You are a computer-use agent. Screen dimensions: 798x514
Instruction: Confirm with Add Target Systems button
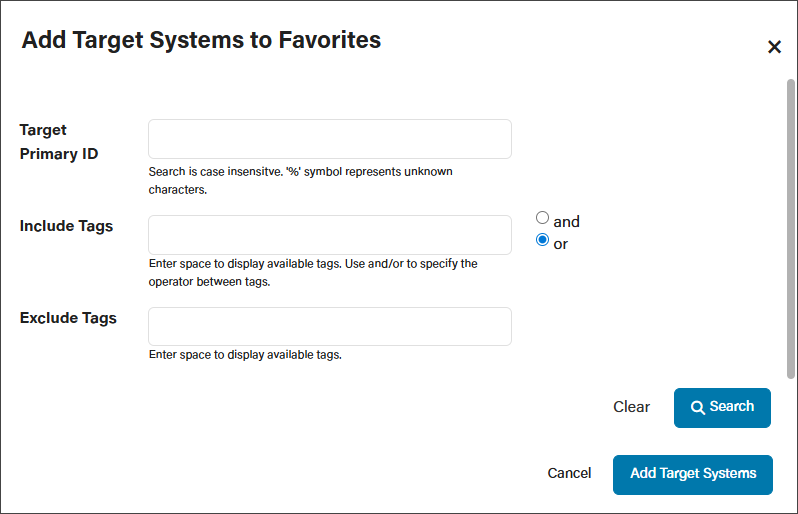click(x=693, y=475)
